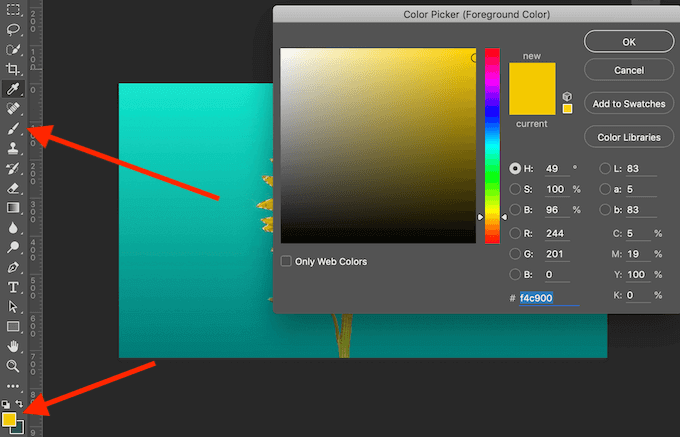Image resolution: width=680 pixels, height=437 pixels.
Task: Choose the Pen tool
Action: pyautogui.click(x=14, y=267)
